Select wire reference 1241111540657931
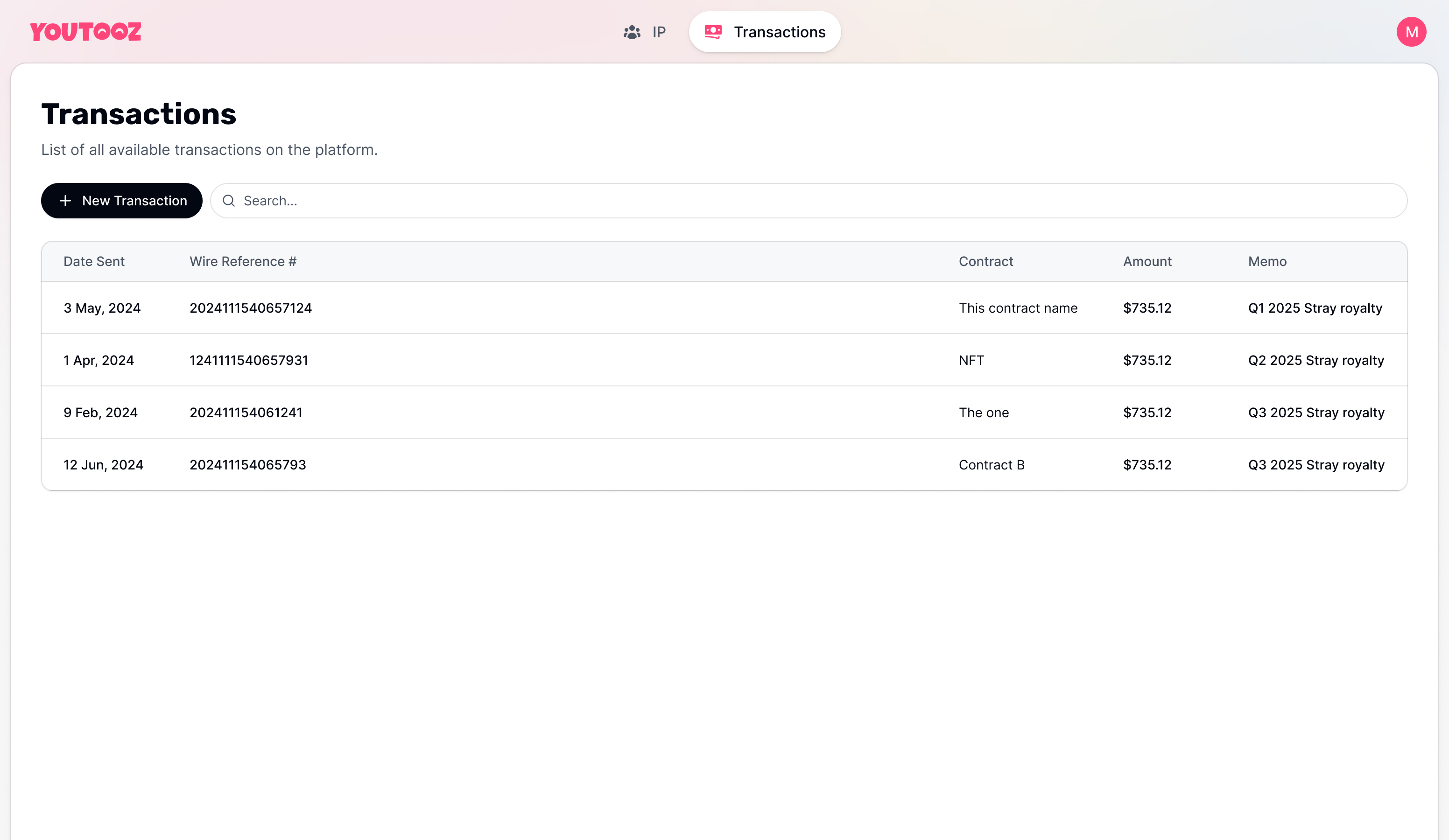The height and width of the screenshot is (840, 1449). (249, 360)
